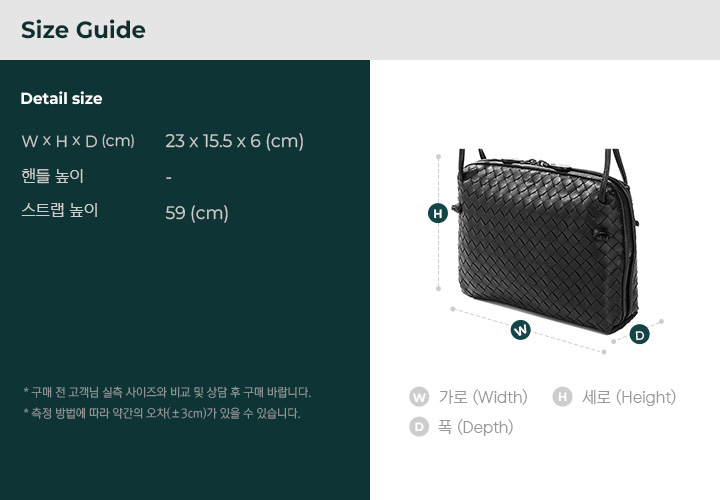Viewport: 720px width, 500px height.
Task: Click the 스트랩 높이 row label
Action: coord(60,210)
